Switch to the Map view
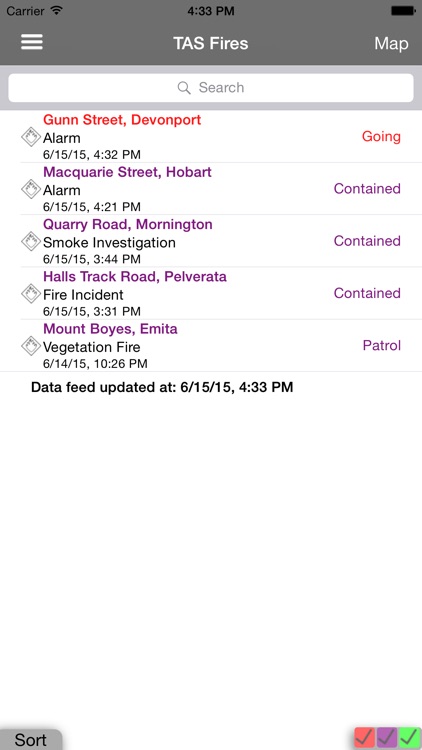Image resolution: width=422 pixels, height=750 pixels. [391, 44]
